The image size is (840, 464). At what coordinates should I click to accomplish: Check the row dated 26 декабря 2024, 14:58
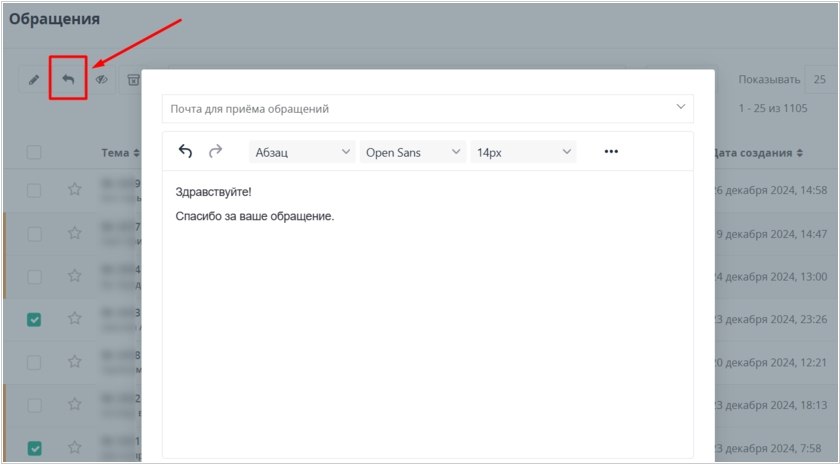pos(34,190)
